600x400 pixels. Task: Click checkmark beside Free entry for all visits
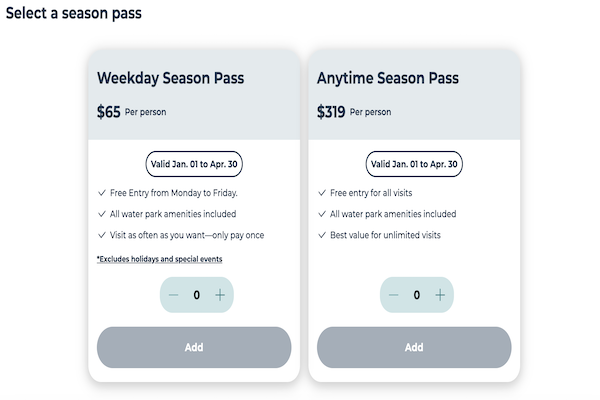(x=322, y=192)
